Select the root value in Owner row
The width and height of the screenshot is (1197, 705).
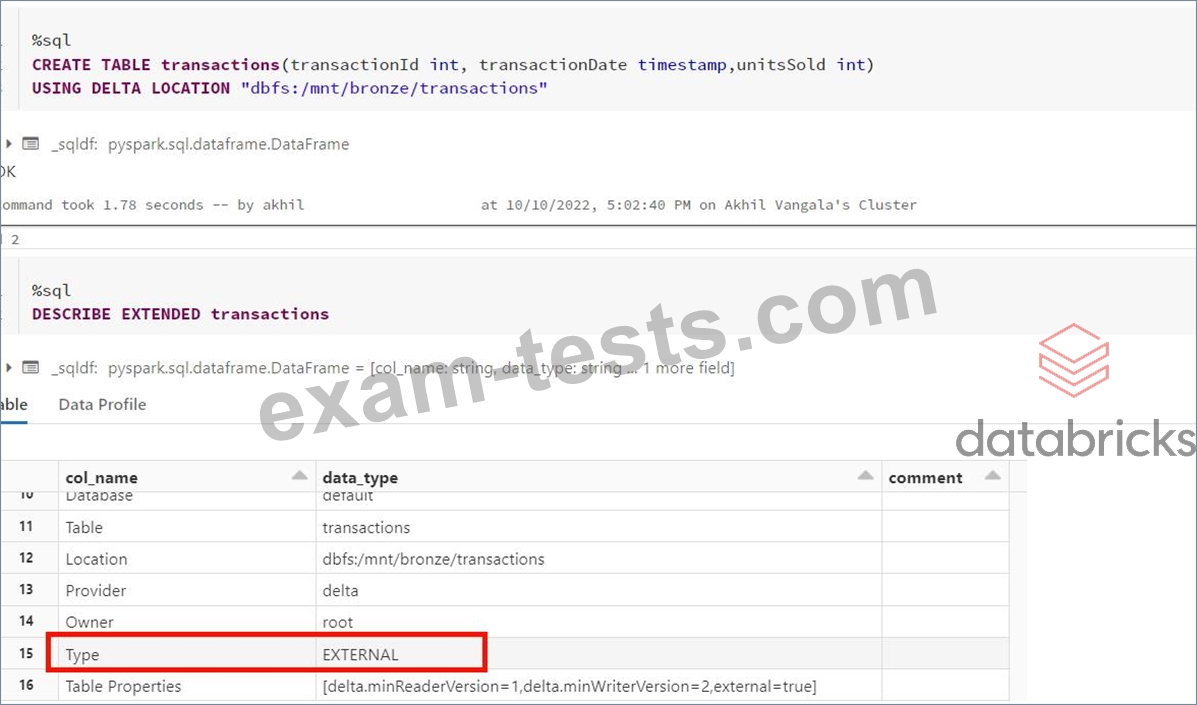click(337, 623)
